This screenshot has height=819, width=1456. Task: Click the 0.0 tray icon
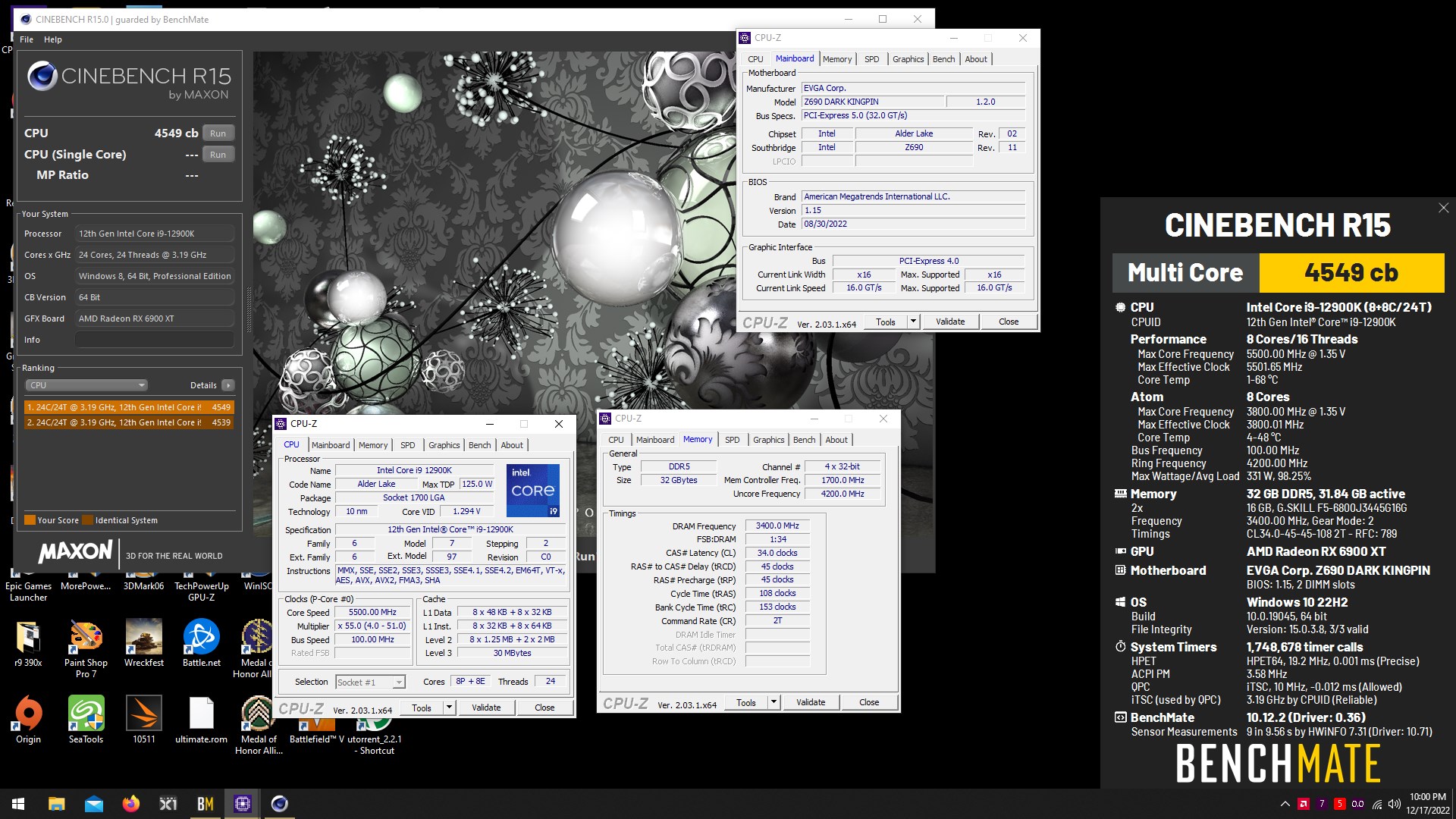point(1358,804)
